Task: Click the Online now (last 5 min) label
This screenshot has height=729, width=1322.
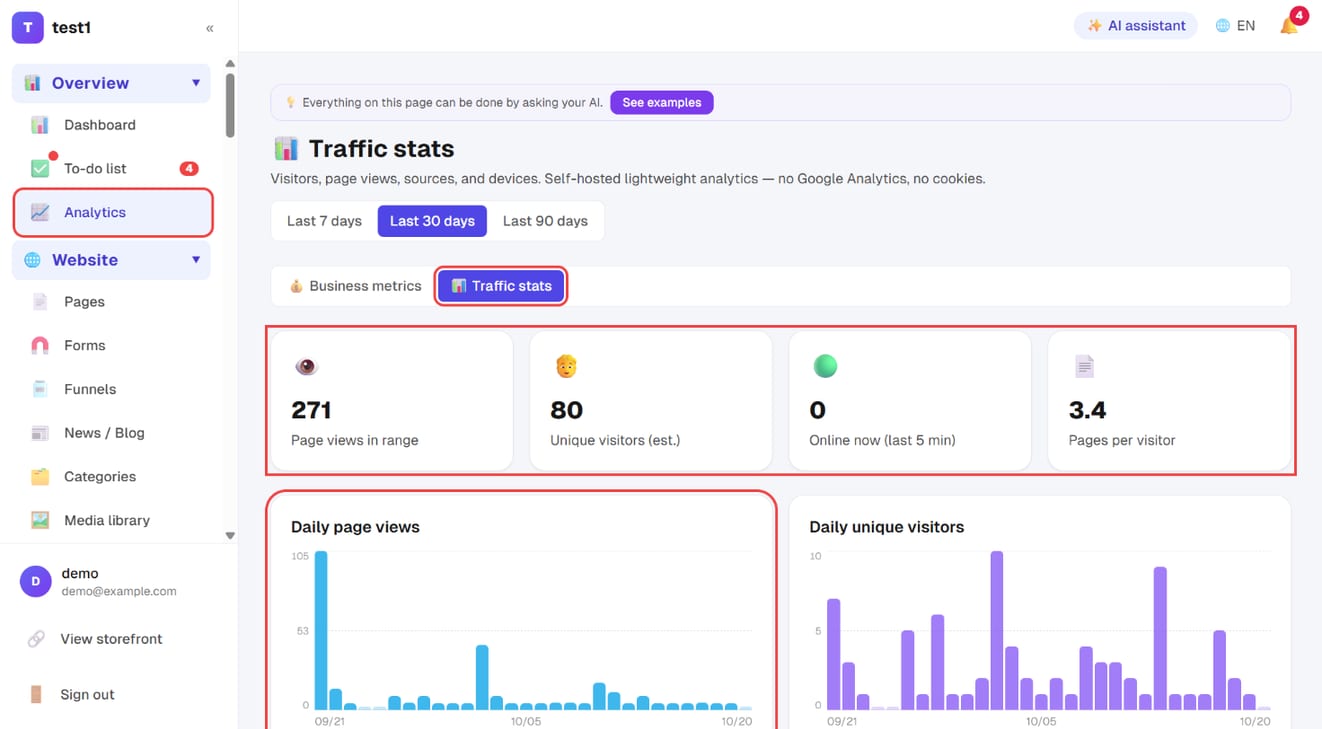Action: pos(882,440)
